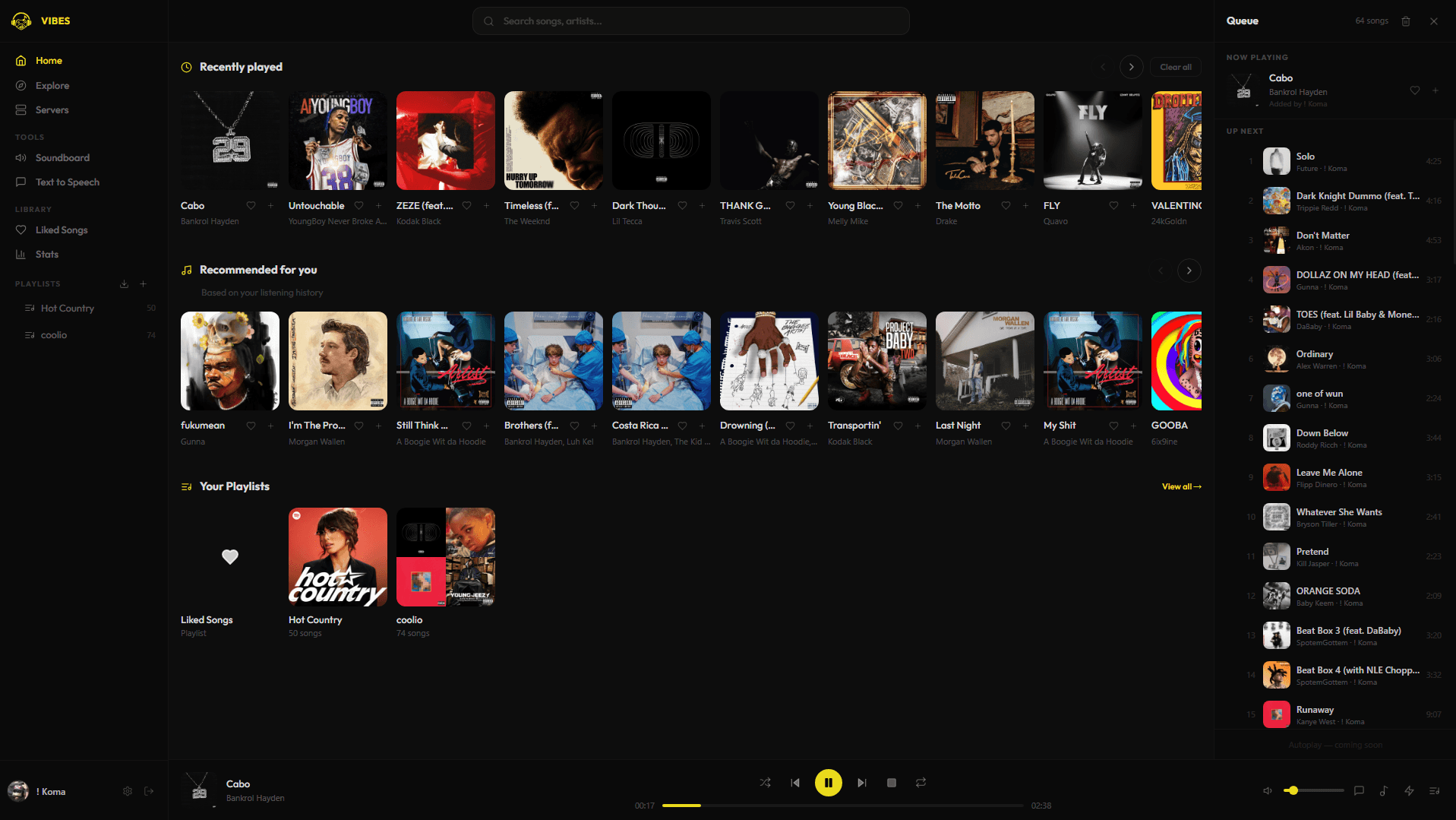Screen dimensions: 1456x820
Task: Go to the Explore section
Action: [53, 85]
